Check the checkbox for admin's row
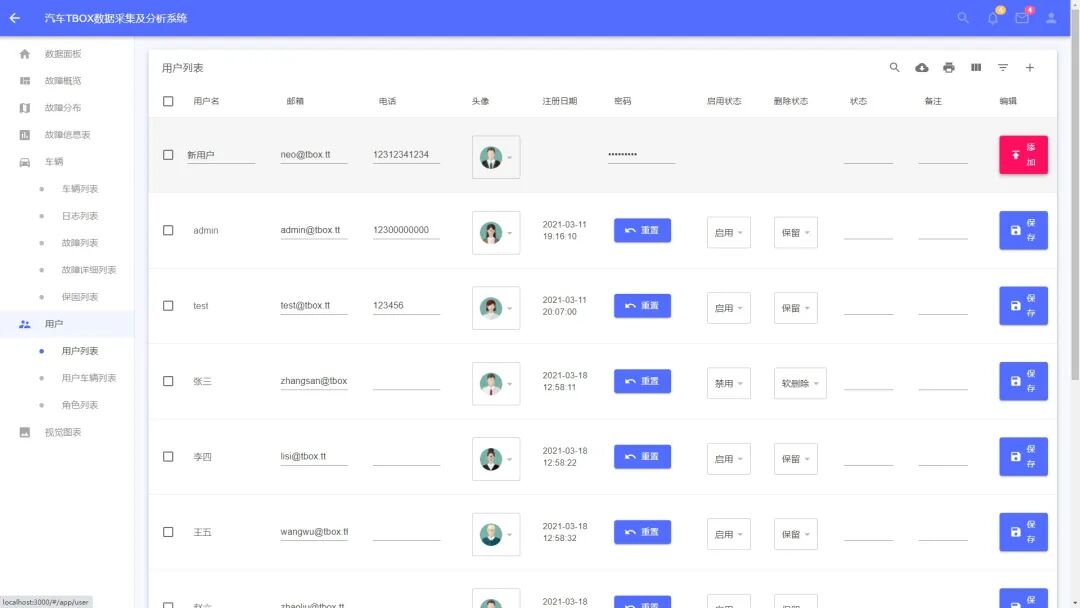This screenshot has width=1080, height=608. click(168, 230)
